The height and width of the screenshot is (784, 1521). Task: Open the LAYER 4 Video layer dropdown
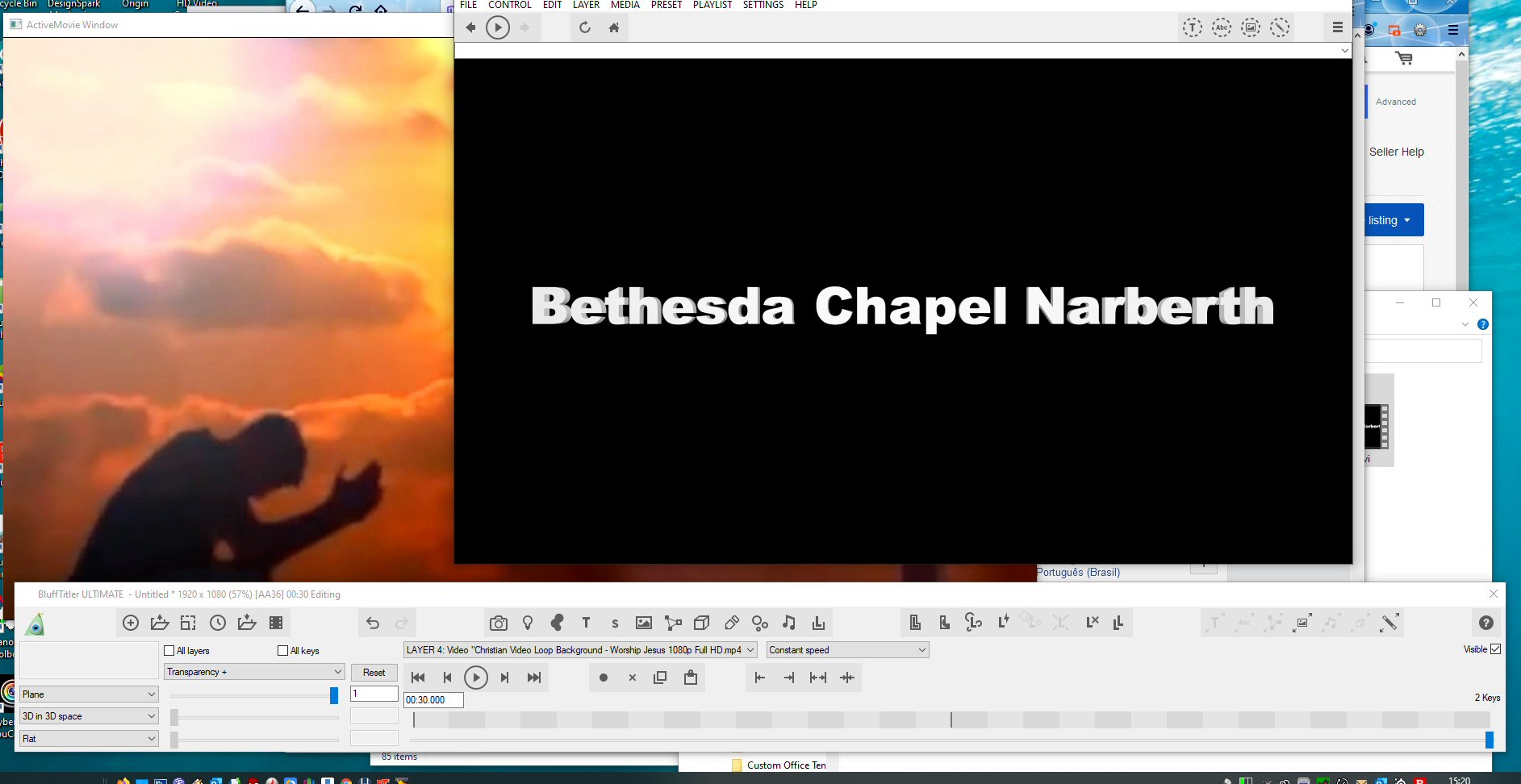[580, 650]
